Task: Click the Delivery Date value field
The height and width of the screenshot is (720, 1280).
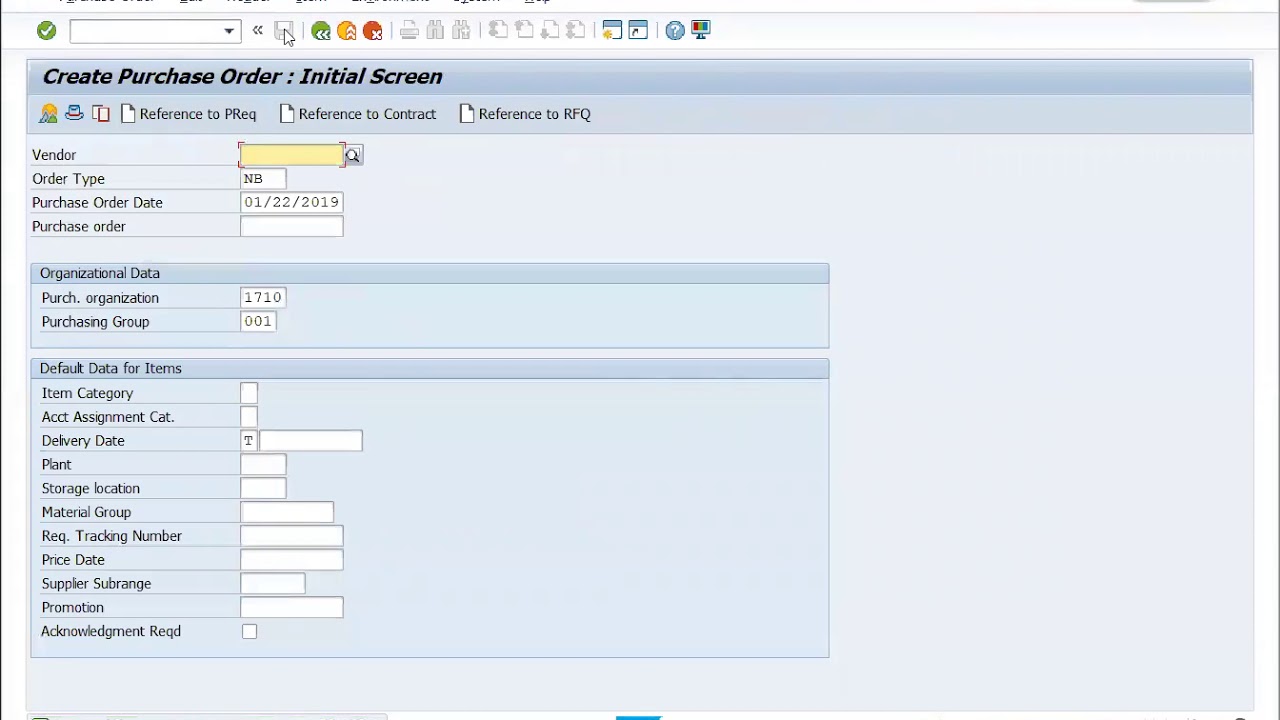Action: 311,441
